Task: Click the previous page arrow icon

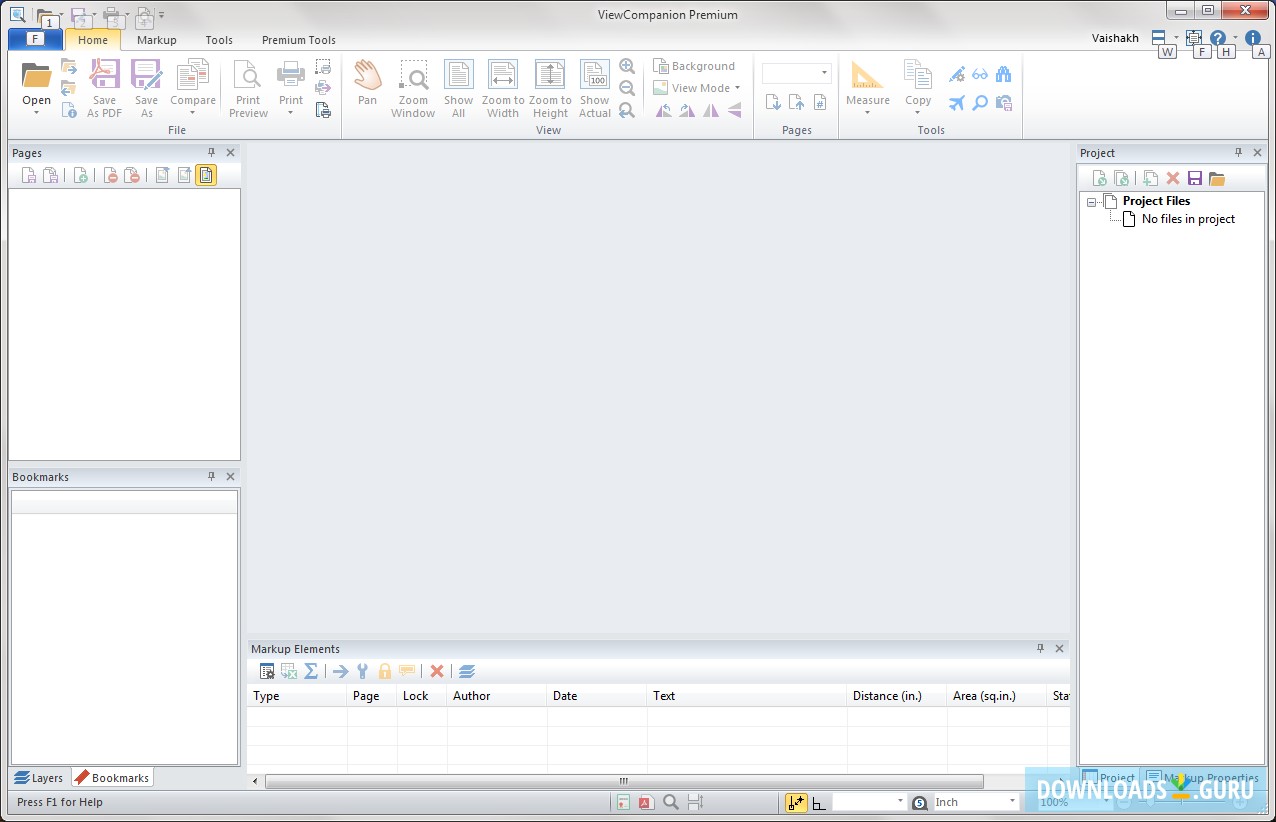Action: click(x=796, y=102)
